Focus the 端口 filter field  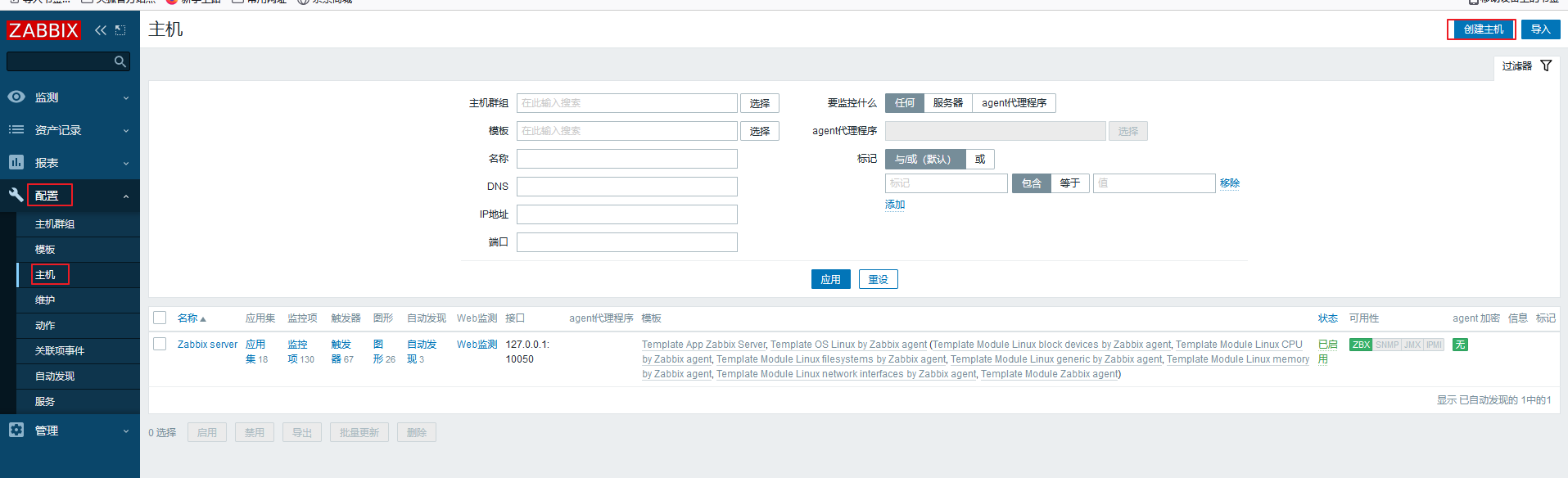tap(627, 242)
